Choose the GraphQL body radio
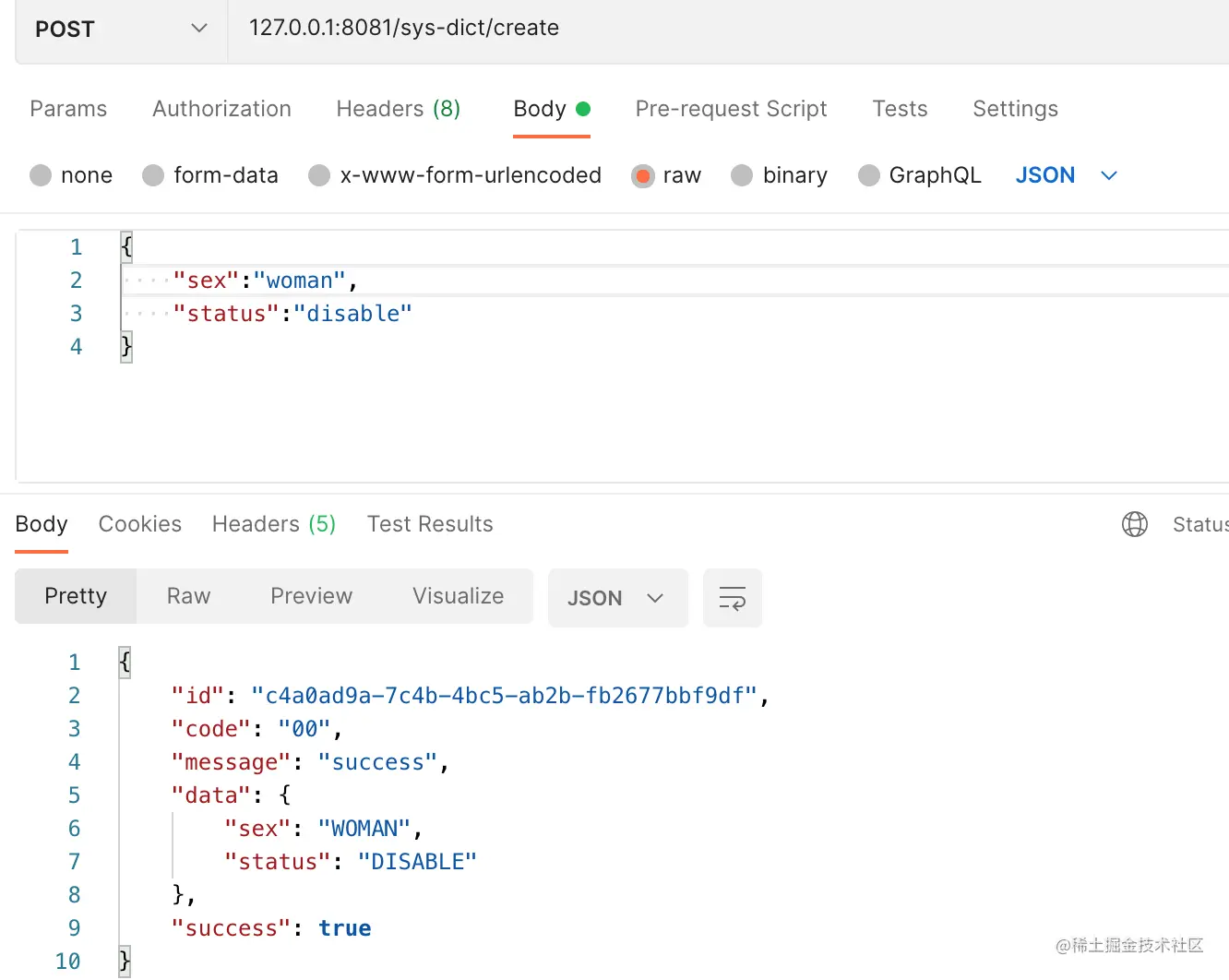 point(868,175)
